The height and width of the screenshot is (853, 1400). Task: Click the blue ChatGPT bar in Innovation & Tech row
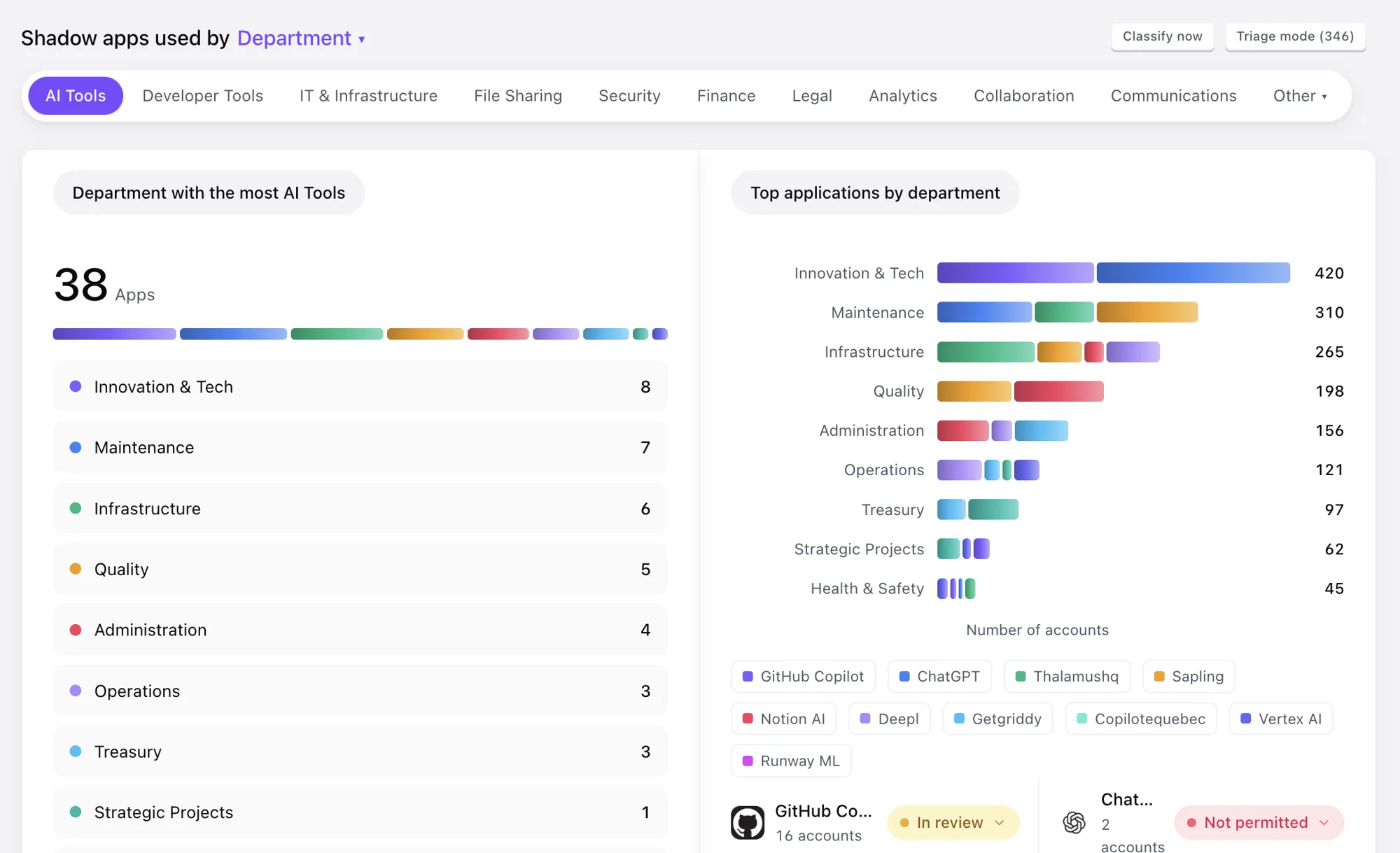tap(1193, 273)
